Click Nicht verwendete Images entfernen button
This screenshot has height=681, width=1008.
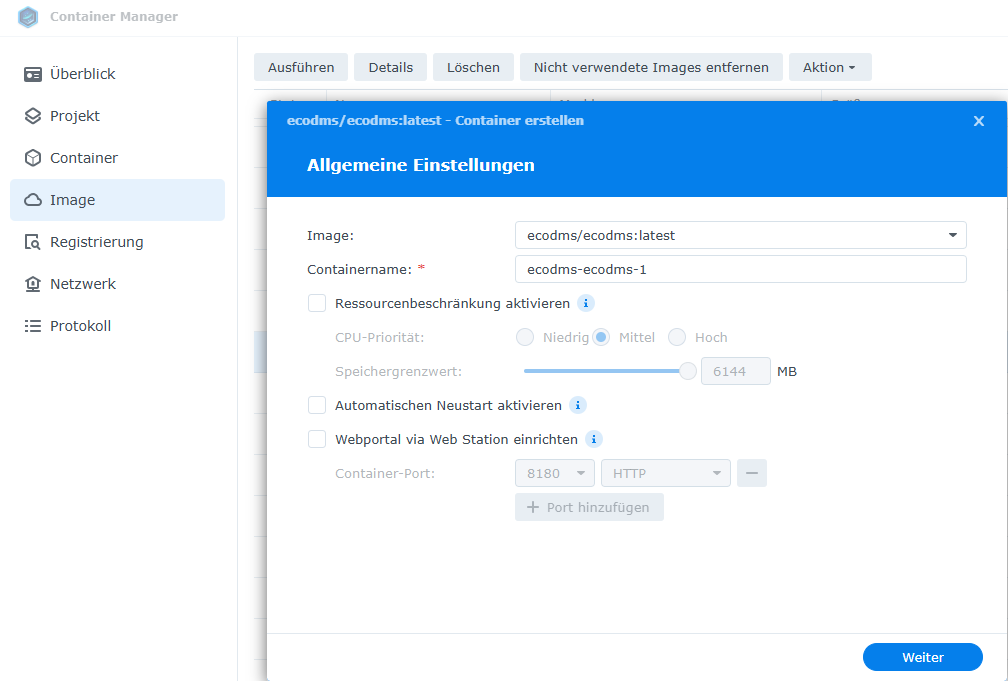click(x=651, y=67)
